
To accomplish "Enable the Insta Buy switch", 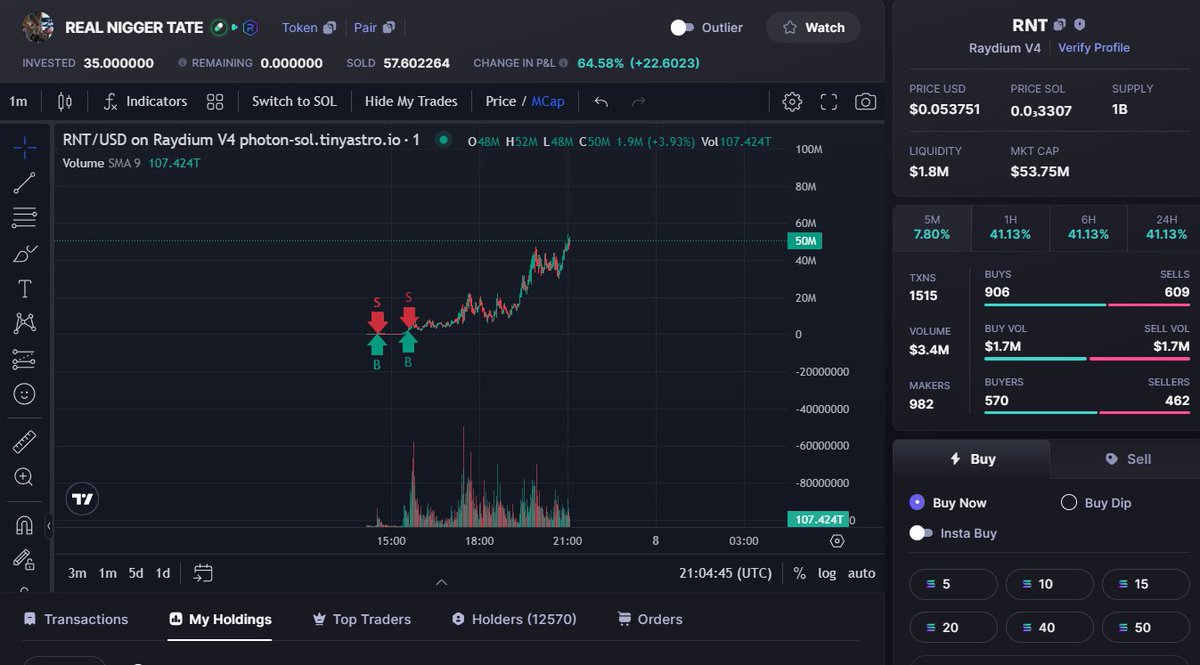I will click(x=921, y=533).
